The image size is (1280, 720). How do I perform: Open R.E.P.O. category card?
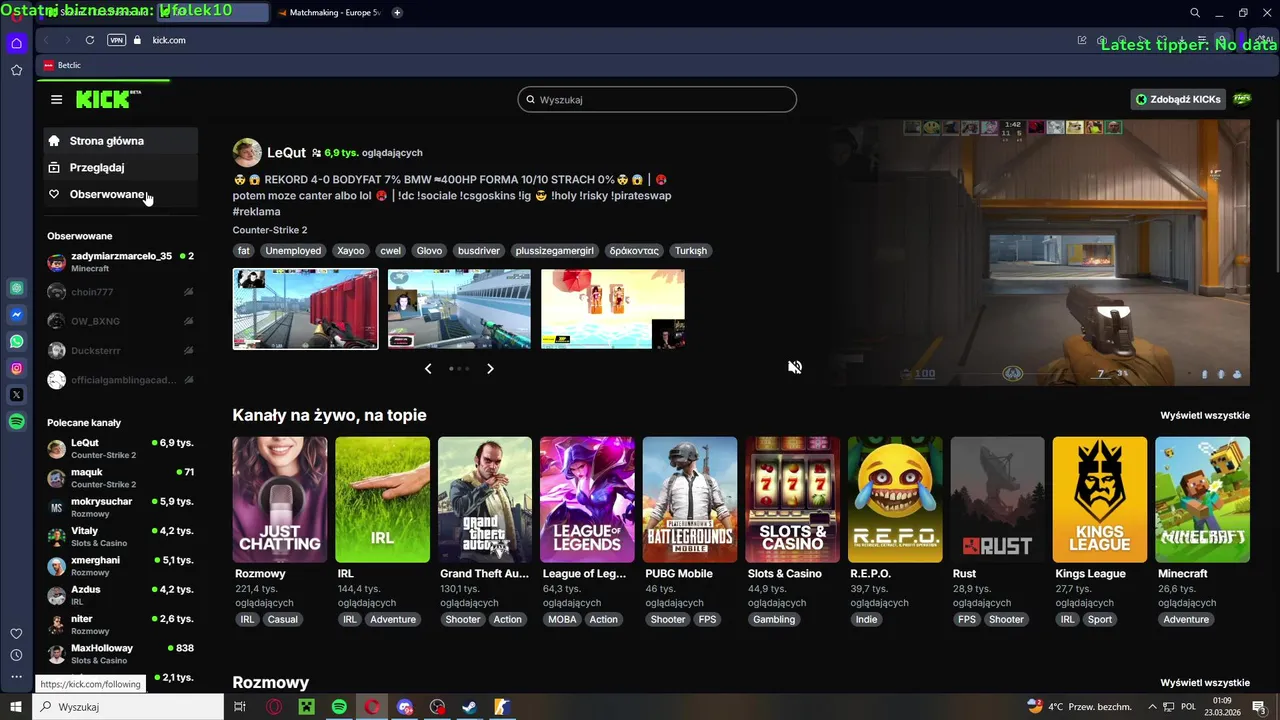pyautogui.click(x=895, y=499)
